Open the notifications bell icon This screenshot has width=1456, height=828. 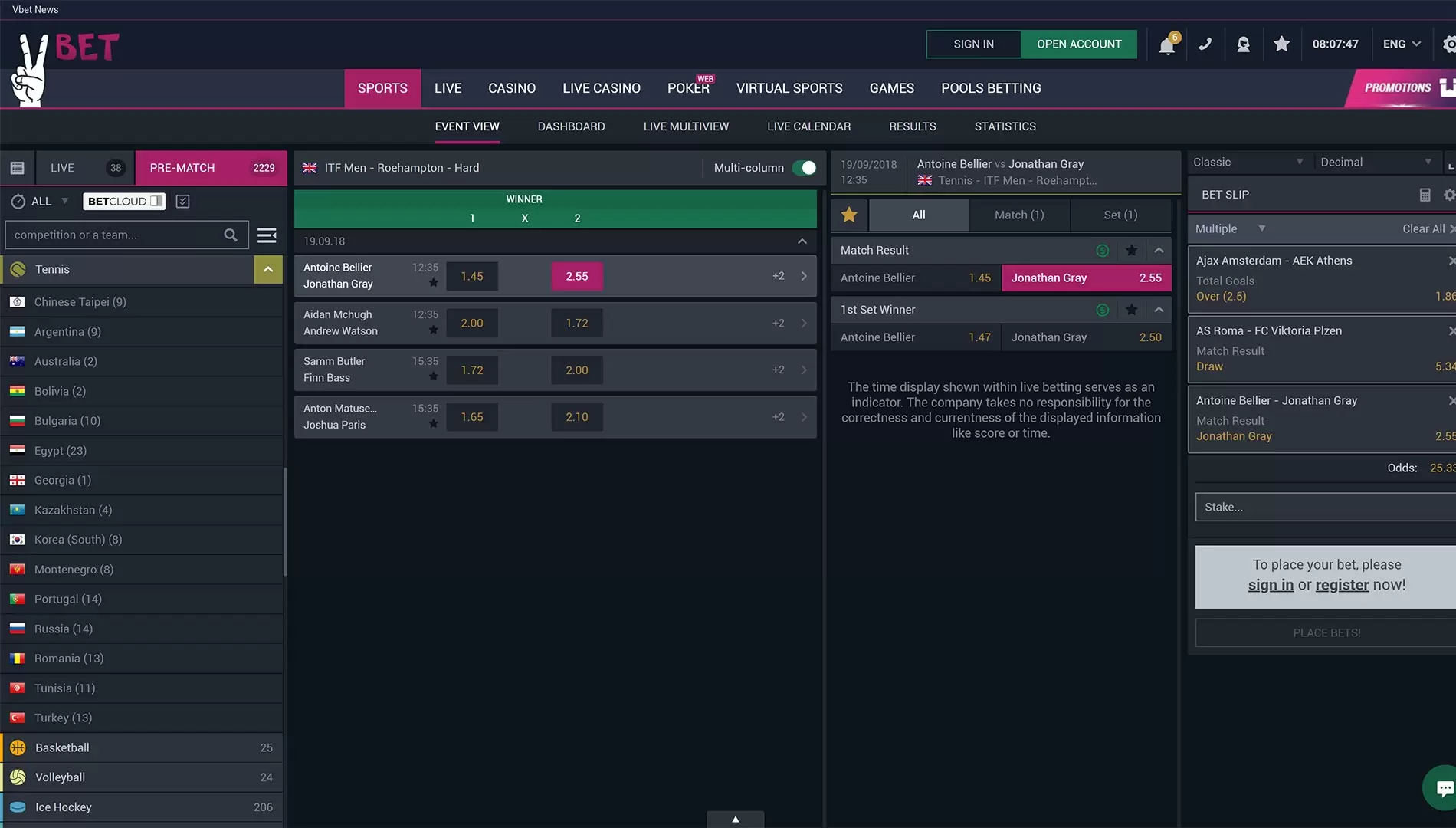point(1167,44)
